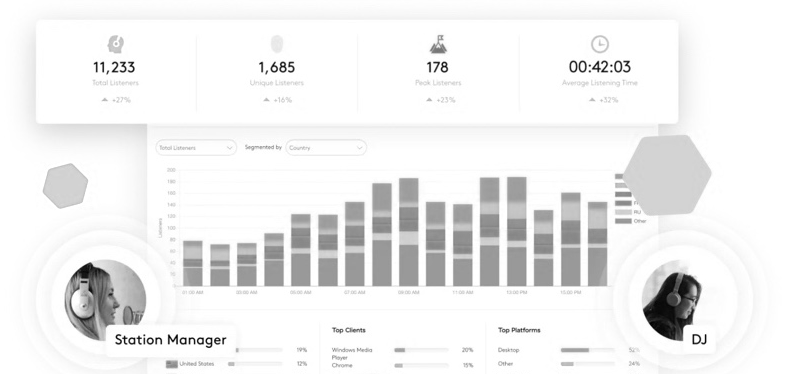Image resolution: width=787 pixels, height=374 pixels.
Task: Click the Average Listening Time clock icon
Action: (x=600, y=44)
